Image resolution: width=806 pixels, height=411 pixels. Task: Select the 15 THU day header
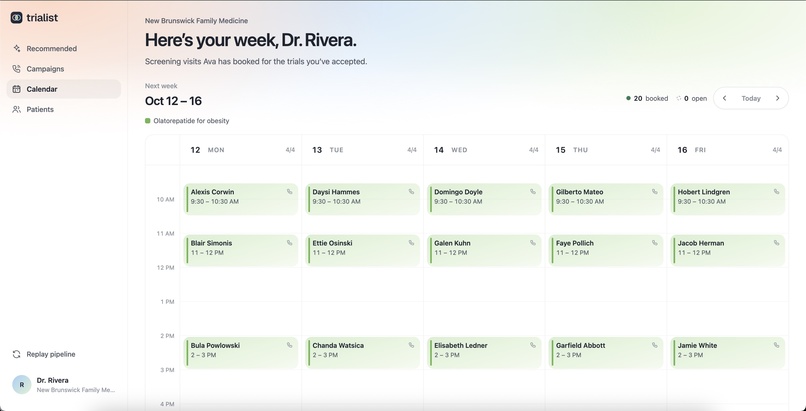pyautogui.click(x=606, y=150)
